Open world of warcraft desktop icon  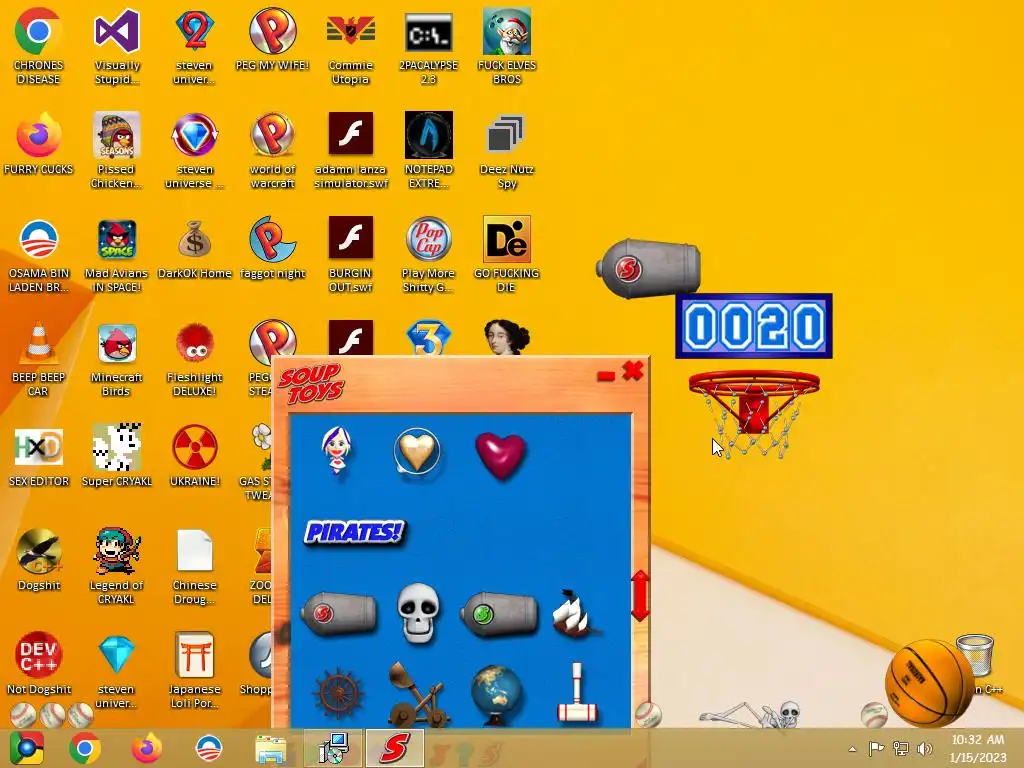272,150
